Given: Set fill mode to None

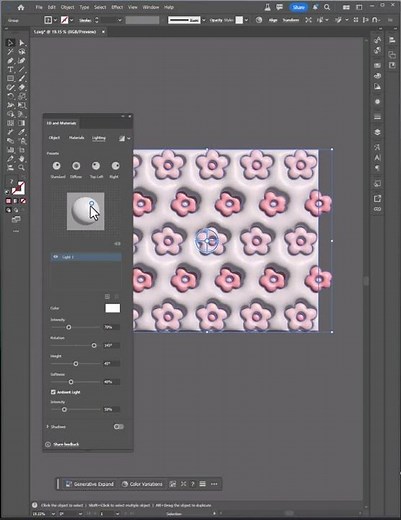Looking at the screenshot, I should coord(23,201).
